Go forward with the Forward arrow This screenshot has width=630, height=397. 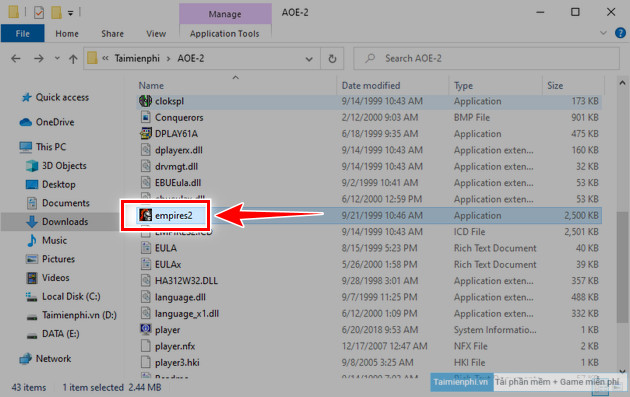pyautogui.click(x=39, y=59)
